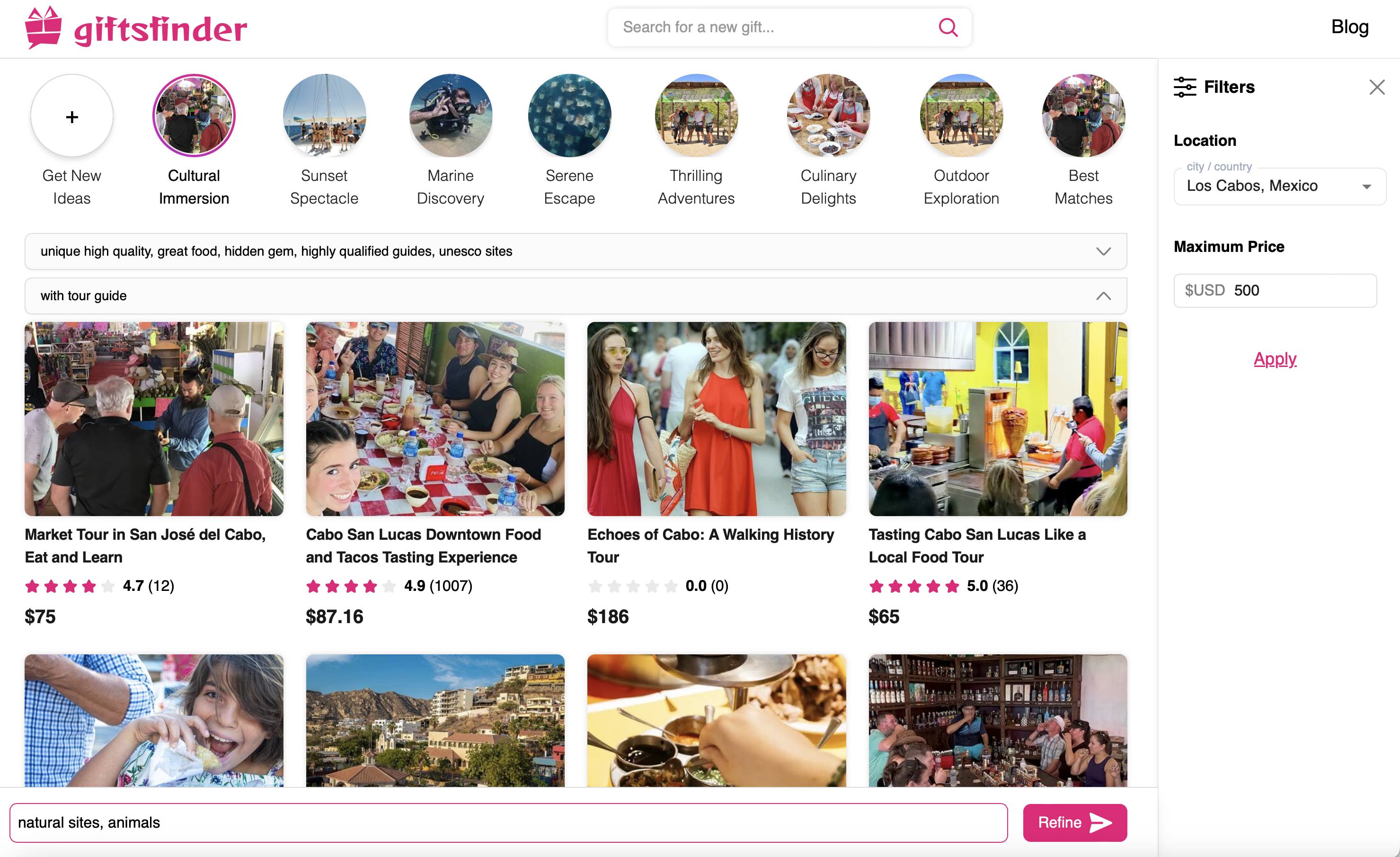The height and width of the screenshot is (857, 1400).
Task: Click the plus icon for Get New Ideas
Action: [71, 116]
